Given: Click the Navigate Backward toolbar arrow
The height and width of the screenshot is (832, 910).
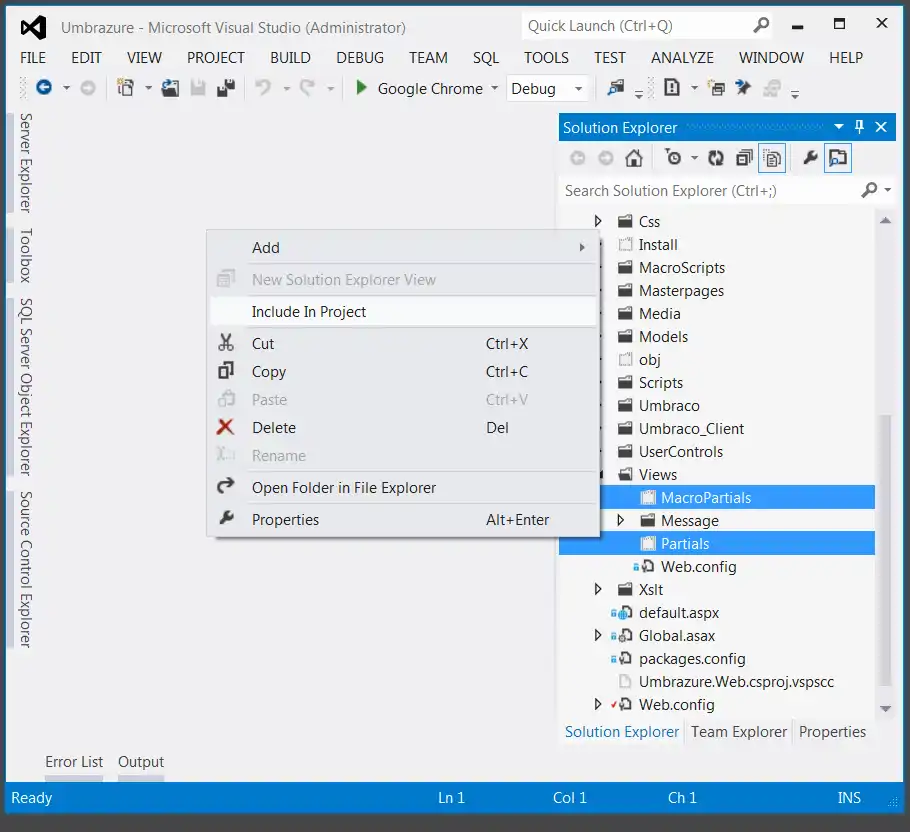Looking at the screenshot, I should [x=44, y=88].
